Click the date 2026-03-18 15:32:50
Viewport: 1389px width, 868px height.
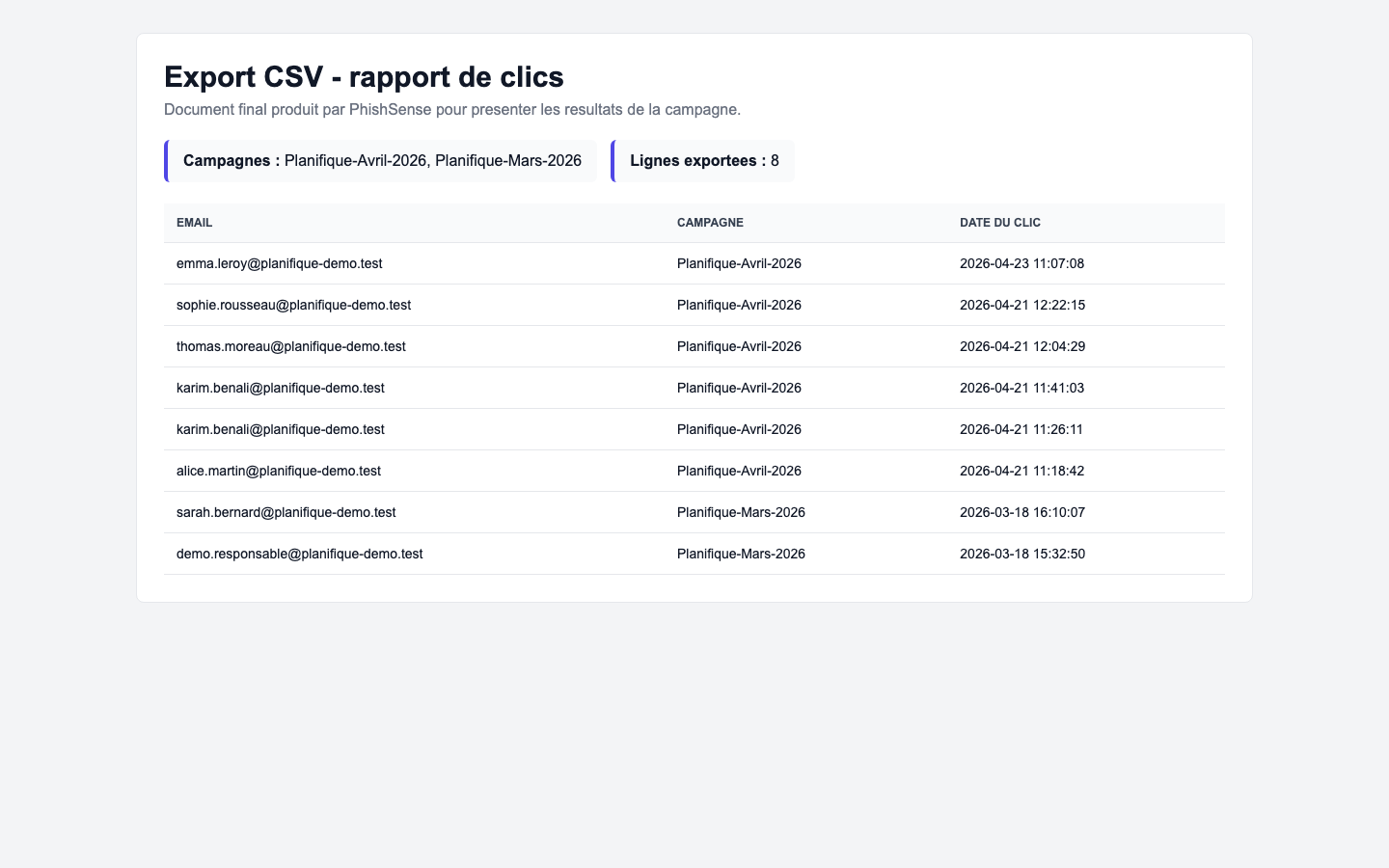(x=1022, y=554)
